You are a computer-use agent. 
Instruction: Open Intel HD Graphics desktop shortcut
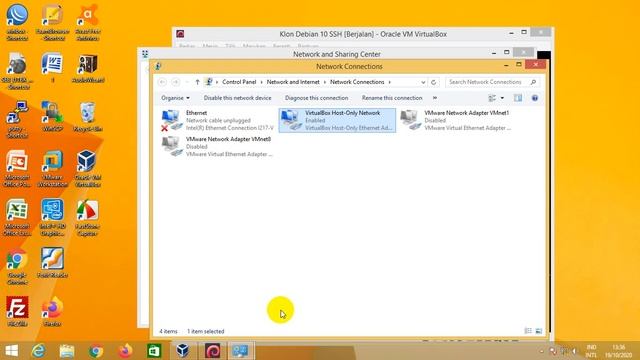(x=52, y=217)
